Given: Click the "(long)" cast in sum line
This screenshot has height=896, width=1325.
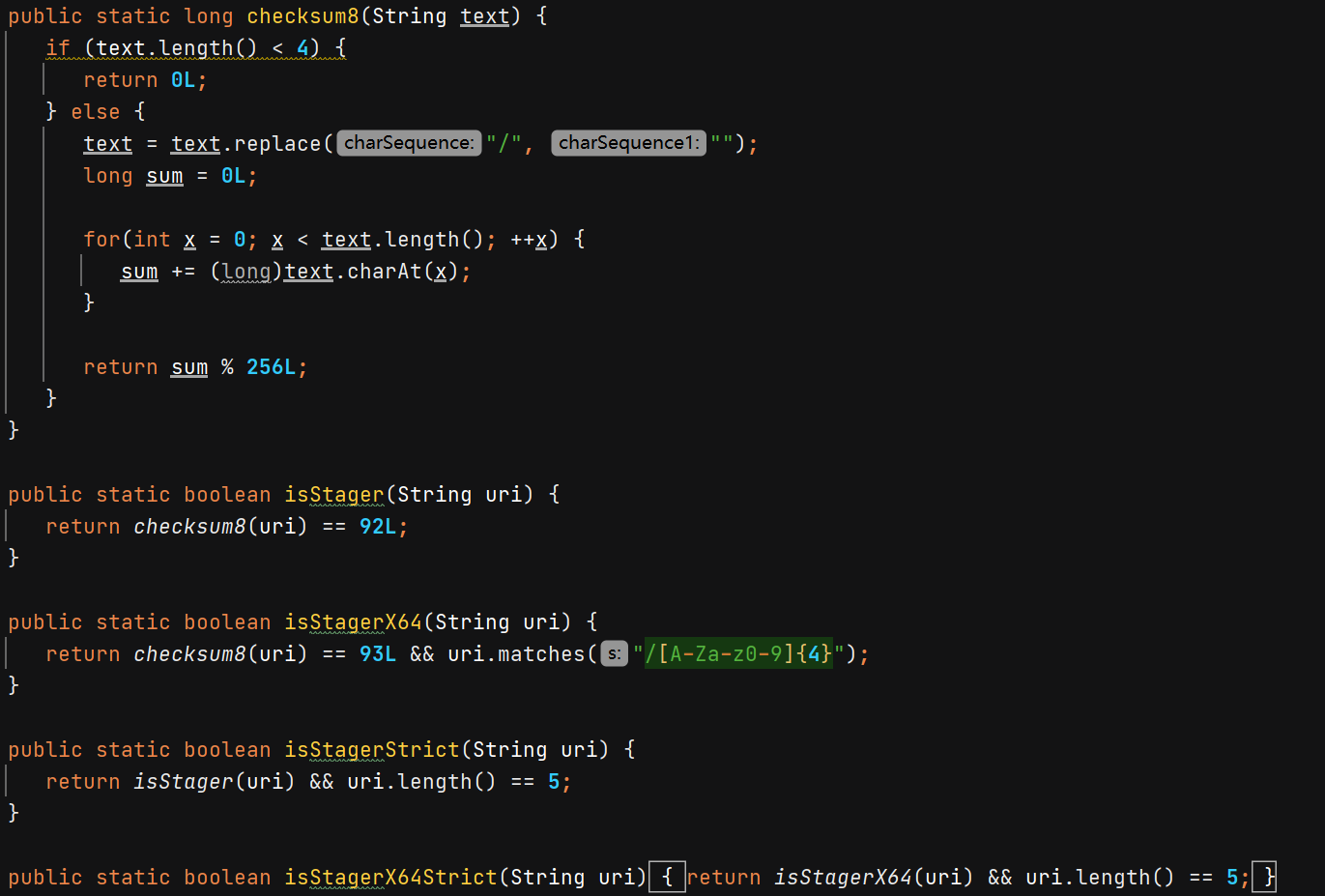Looking at the screenshot, I should pyautogui.click(x=245, y=272).
